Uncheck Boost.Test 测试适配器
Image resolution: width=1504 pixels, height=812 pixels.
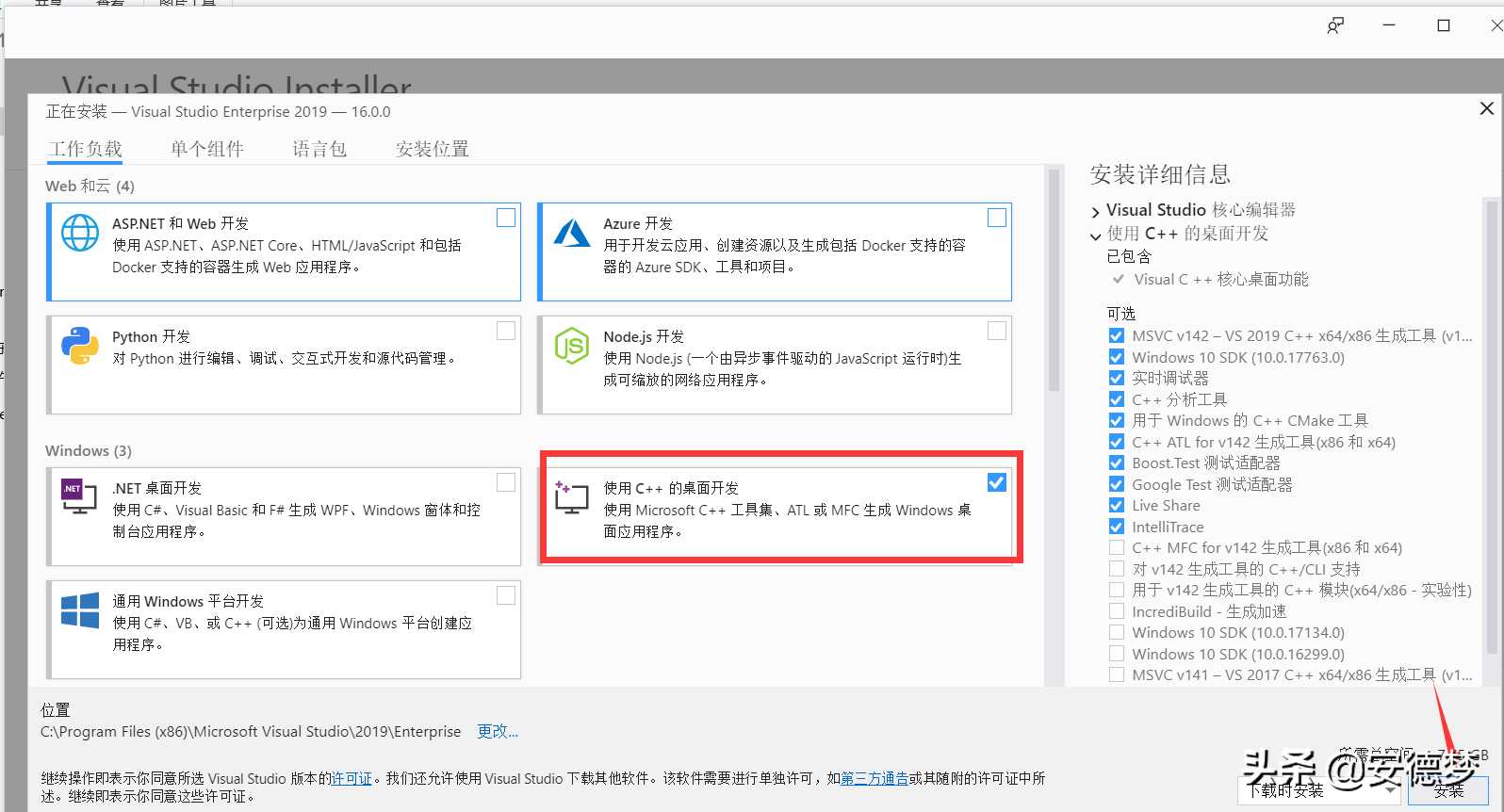click(1117, 463)
